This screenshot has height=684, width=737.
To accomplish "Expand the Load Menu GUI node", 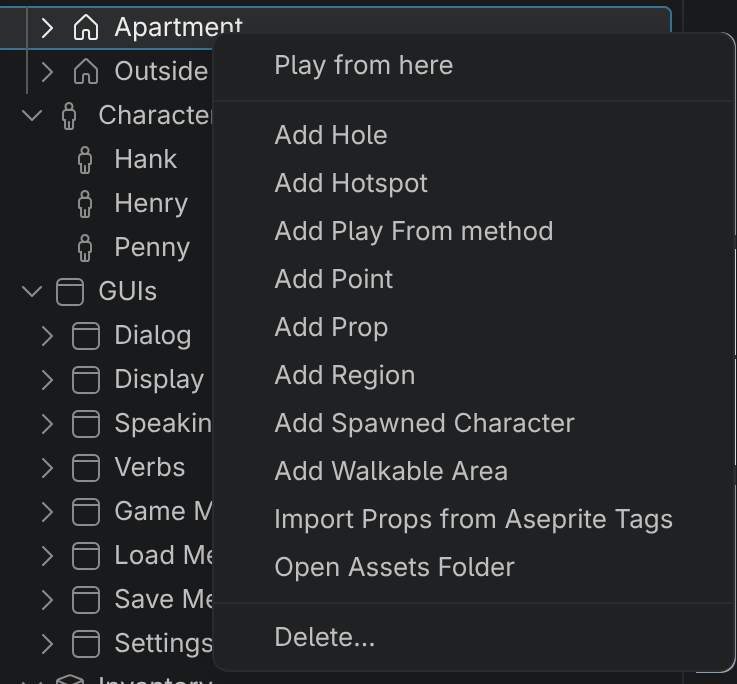I will point(47,556).
